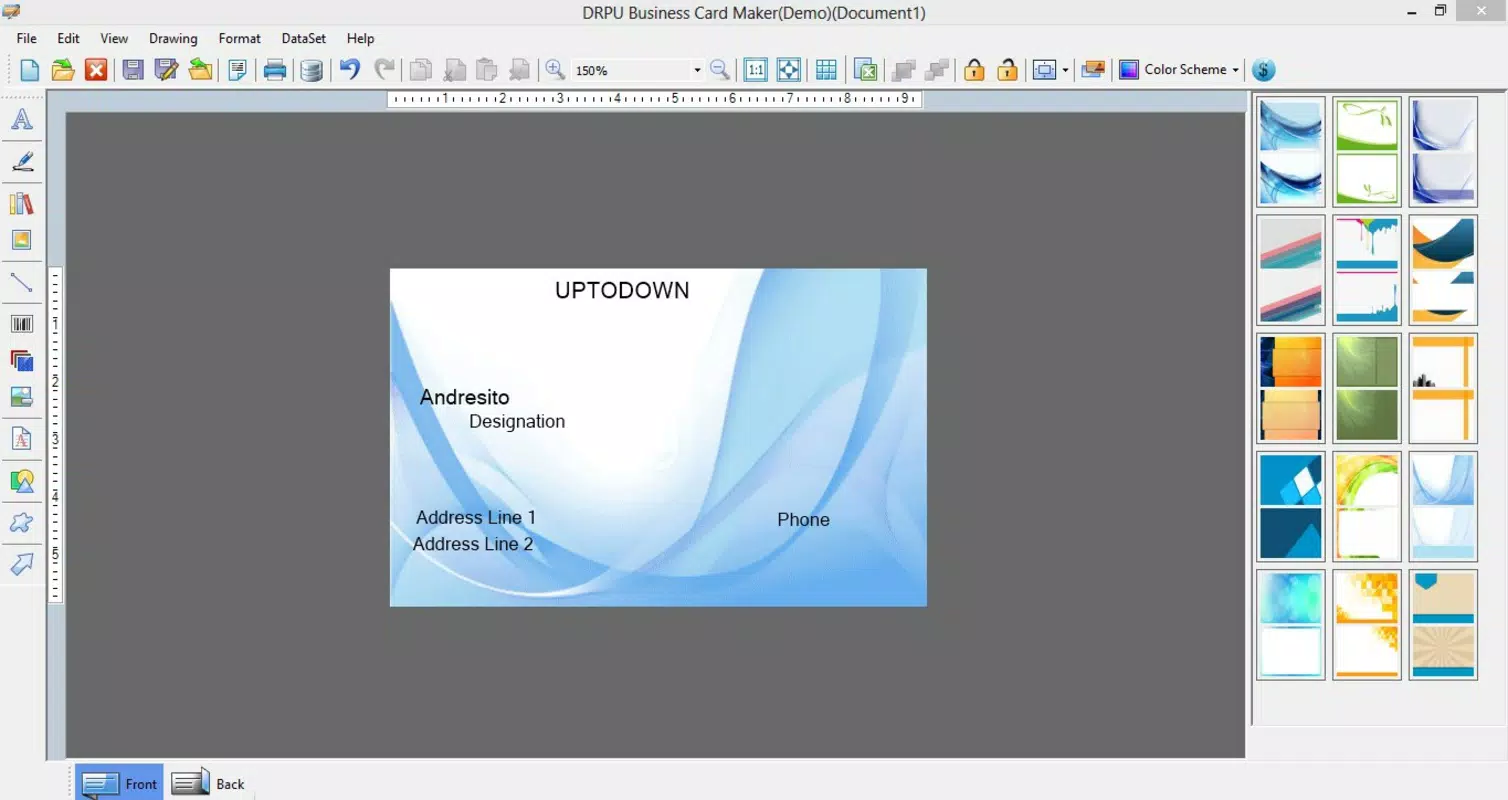The height and width of the screenshot is (800, 1508).
Task: Open the books library icon in sidebar
Action: [21, 204]
